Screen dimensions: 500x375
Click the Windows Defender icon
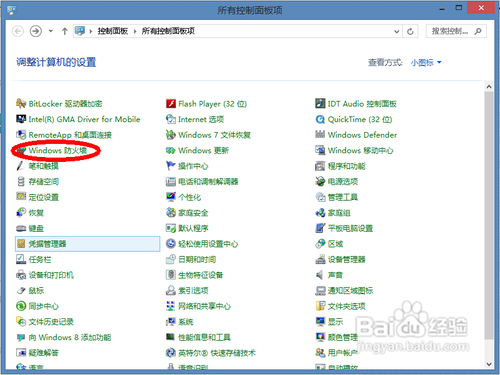[x=320, y=135]
